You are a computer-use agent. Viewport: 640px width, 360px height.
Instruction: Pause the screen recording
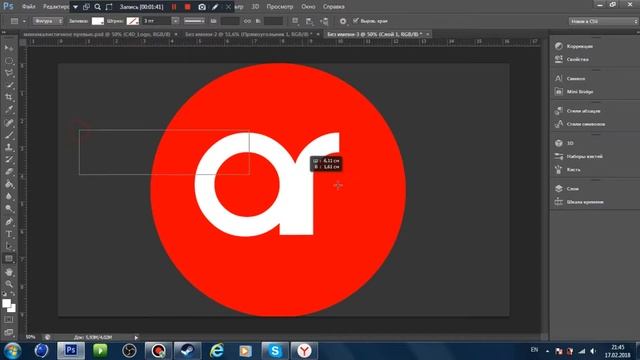coord(174,7)
